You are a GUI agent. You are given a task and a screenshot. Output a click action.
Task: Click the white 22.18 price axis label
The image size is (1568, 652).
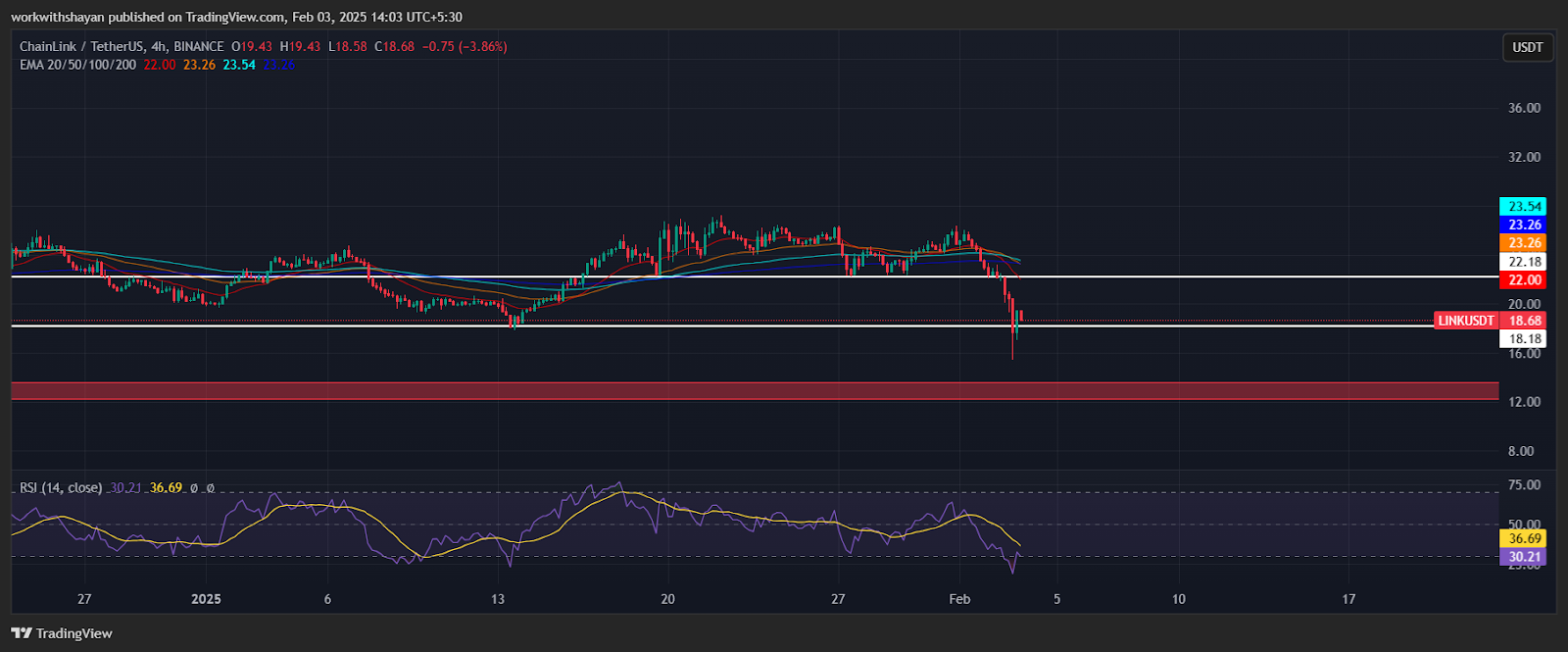1525,262
